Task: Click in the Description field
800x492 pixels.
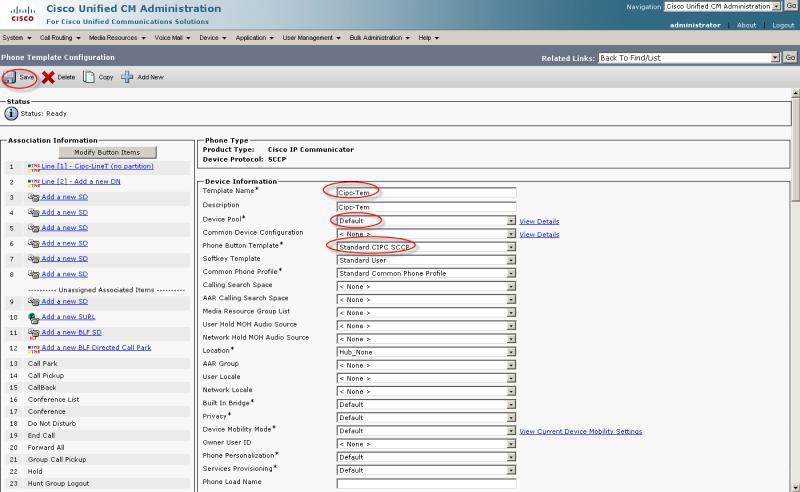Action: pyautogui.click(x=427, y=207)
